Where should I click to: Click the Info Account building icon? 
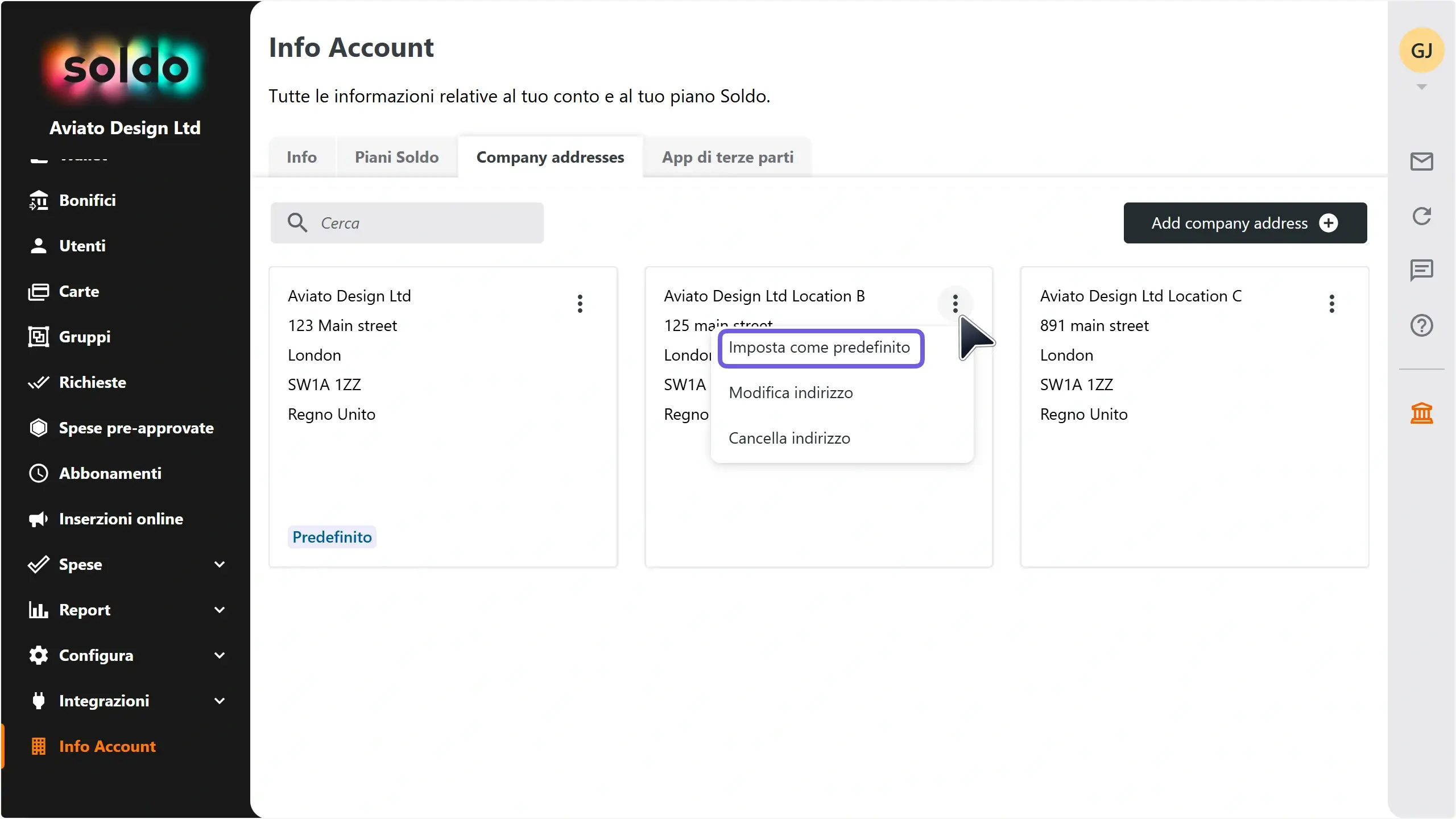38,746
